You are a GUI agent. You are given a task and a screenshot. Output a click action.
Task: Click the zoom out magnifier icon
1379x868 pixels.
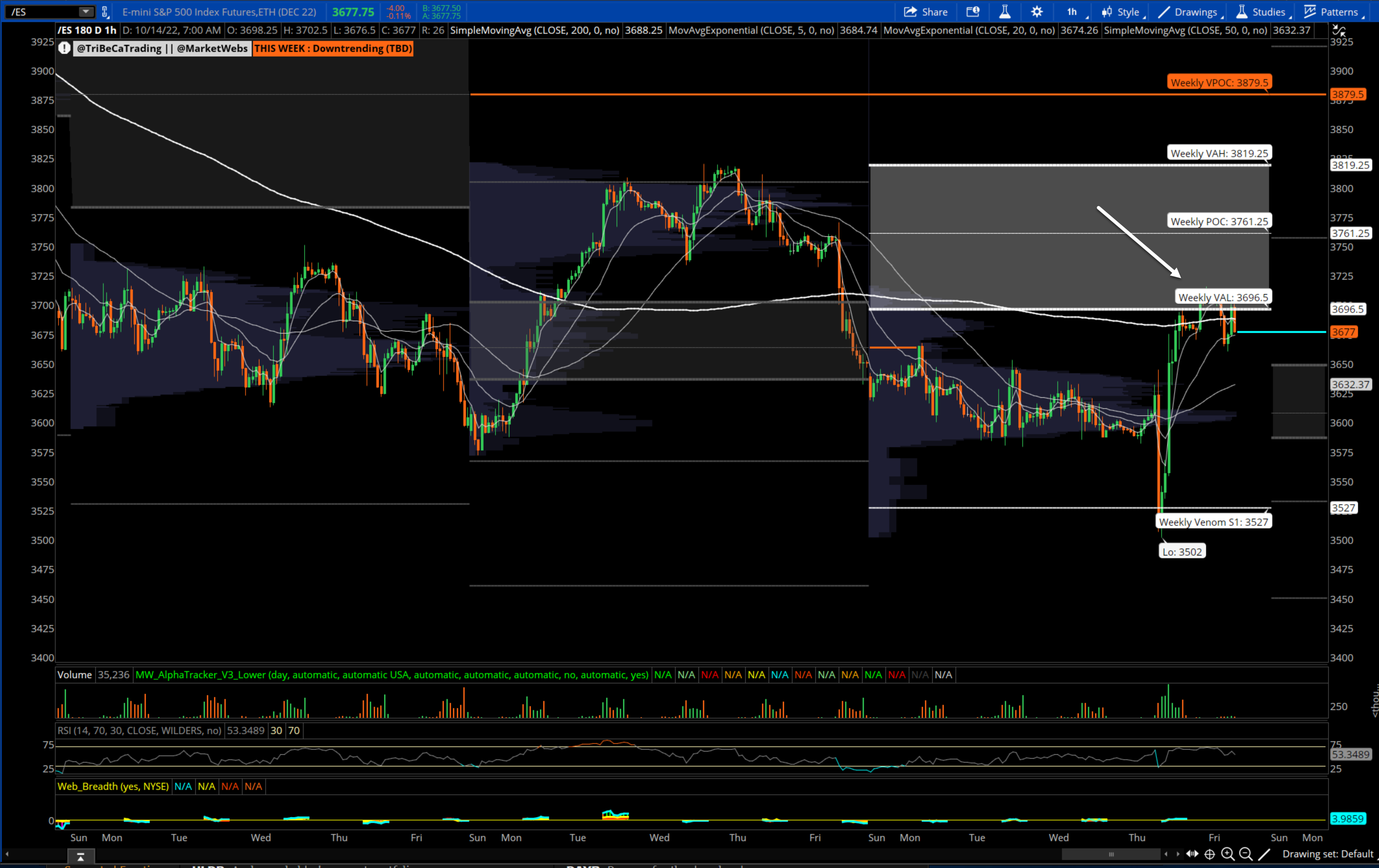[1245, 854]
